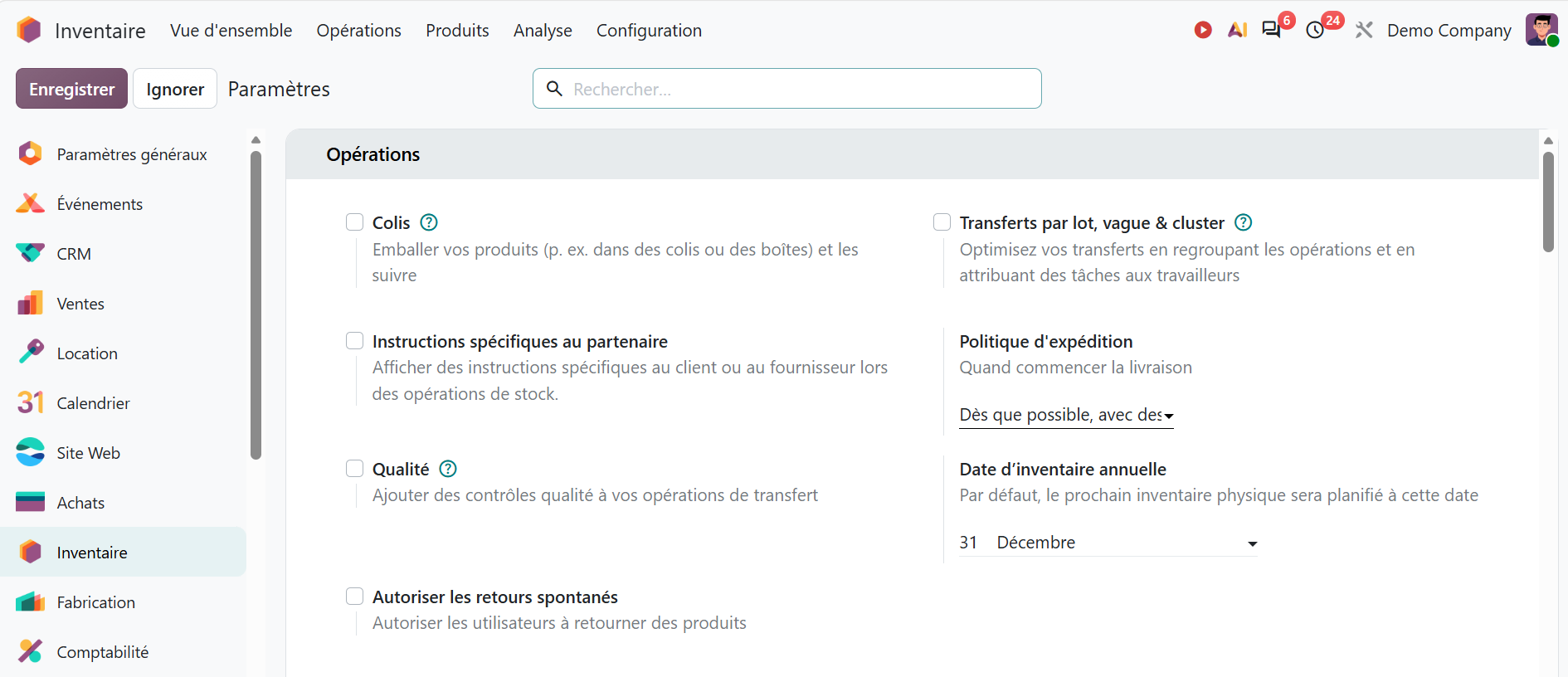Open the user avatar menu
The image size is (1568, 677).
tap(1541, 30)
